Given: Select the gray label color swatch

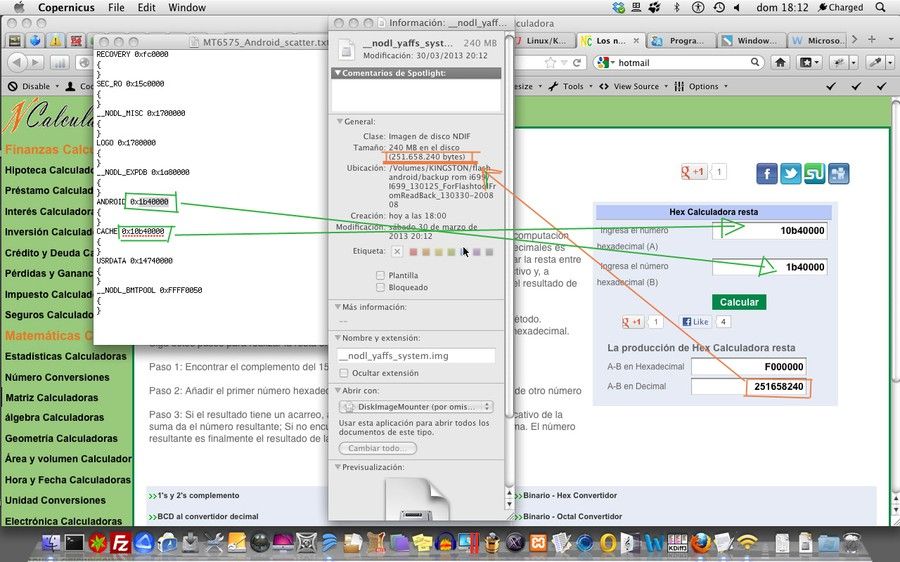Looking at the screenshot, I should [489, 251].
